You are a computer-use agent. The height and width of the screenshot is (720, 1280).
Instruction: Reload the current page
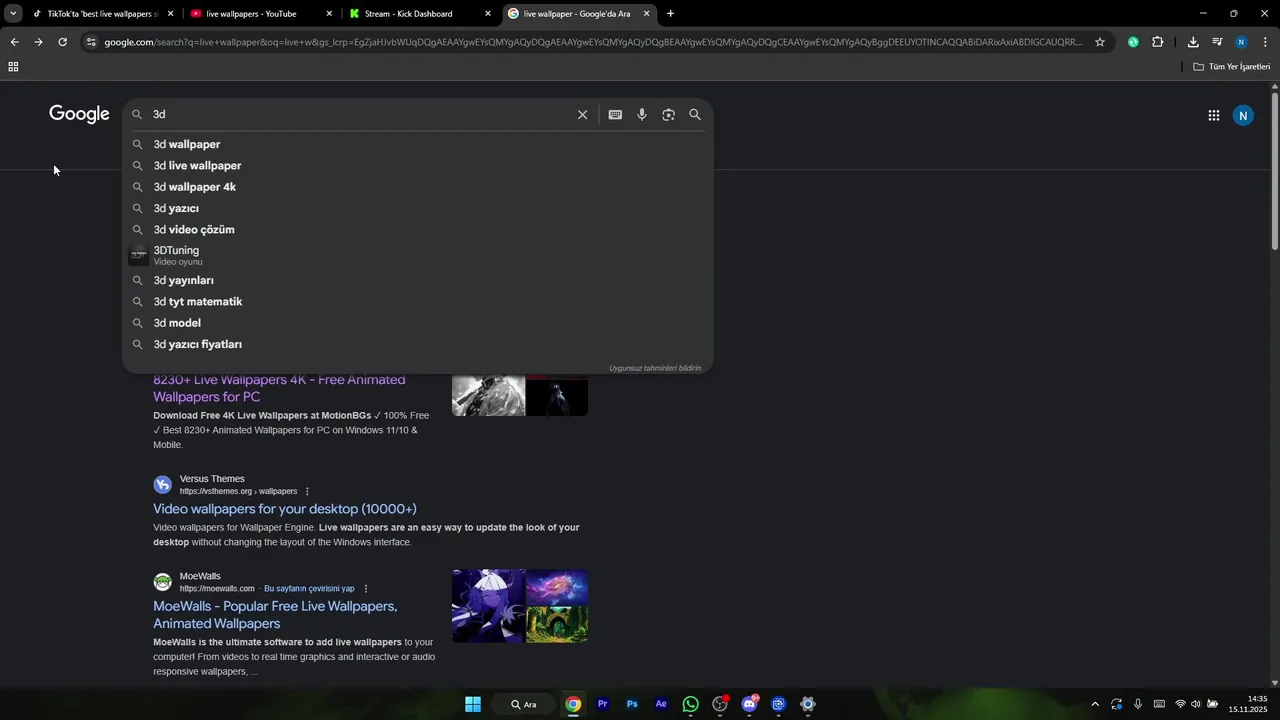pos(62,42)
